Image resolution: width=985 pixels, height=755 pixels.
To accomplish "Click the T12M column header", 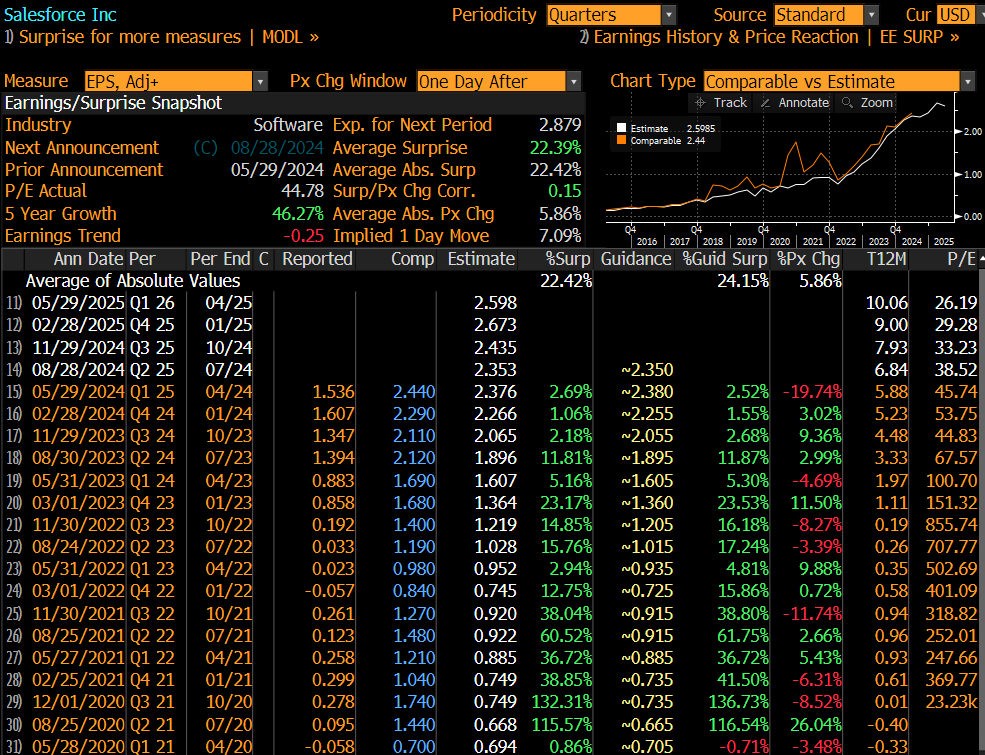I will click(886, 259).
